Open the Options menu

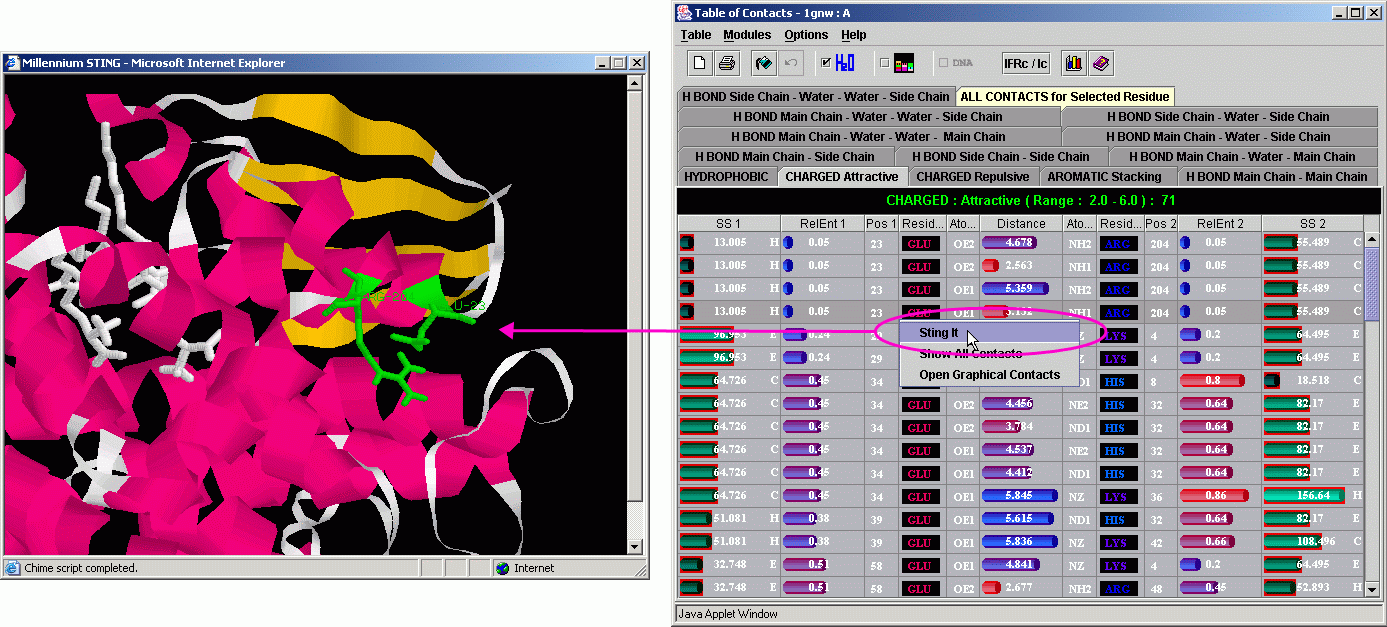[806, 35]
